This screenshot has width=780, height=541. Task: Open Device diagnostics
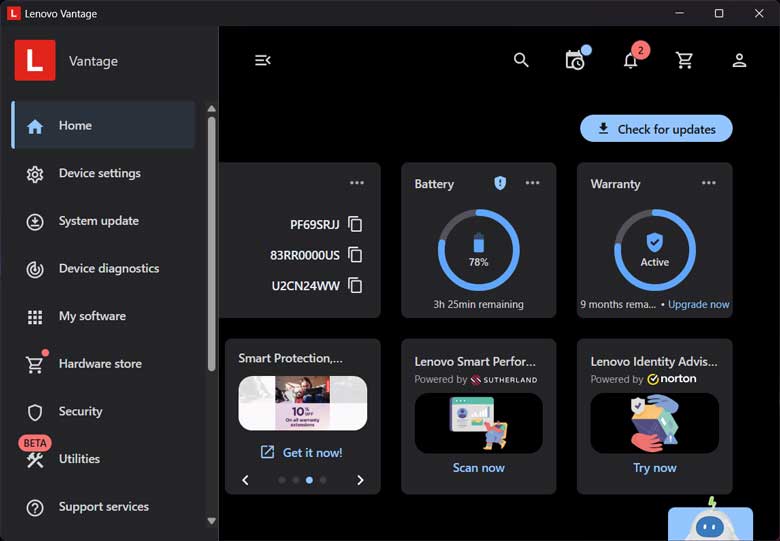click(x=103, y=269)
